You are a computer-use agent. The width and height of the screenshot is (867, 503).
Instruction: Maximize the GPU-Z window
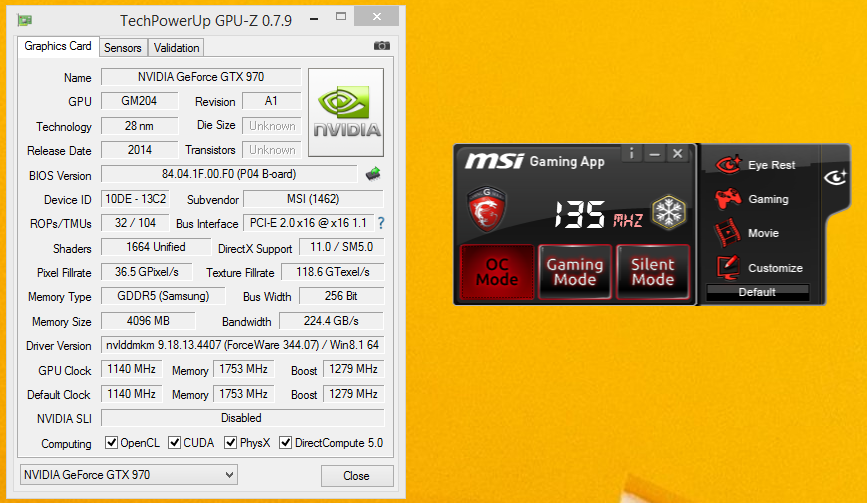pos(341,17)
